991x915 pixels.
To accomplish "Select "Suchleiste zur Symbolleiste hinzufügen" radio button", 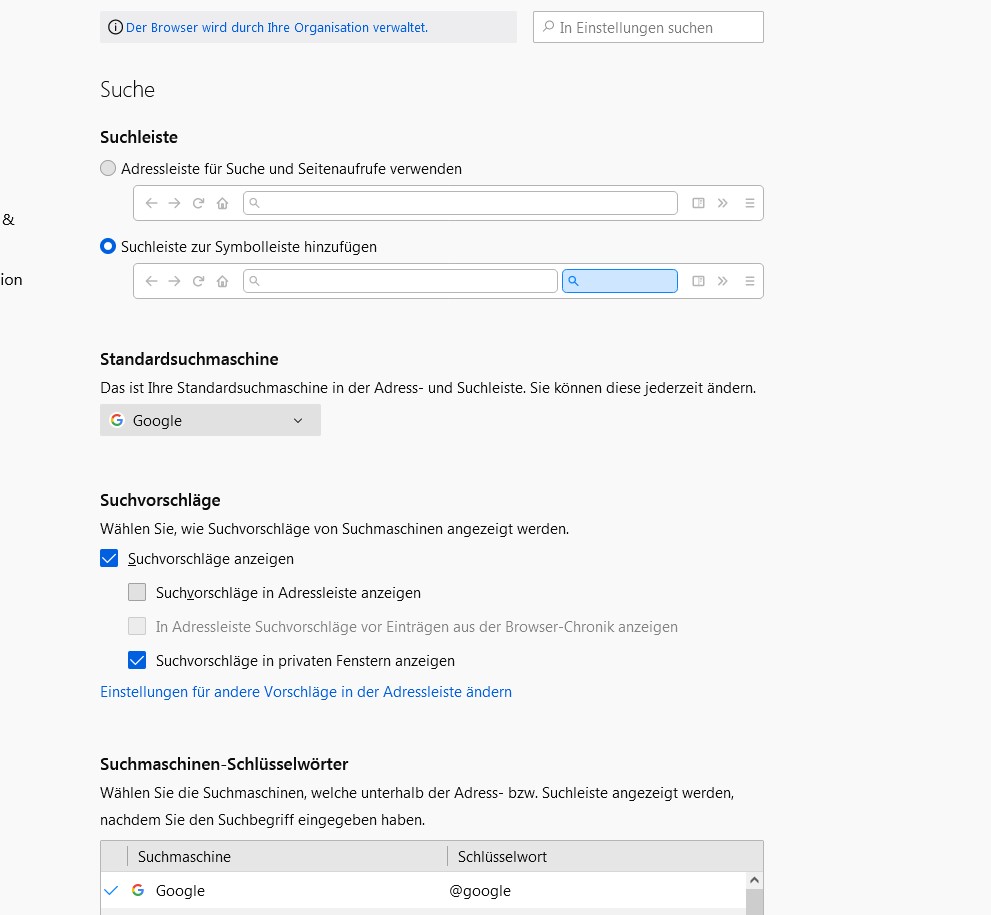I will (x=108, y=246).
